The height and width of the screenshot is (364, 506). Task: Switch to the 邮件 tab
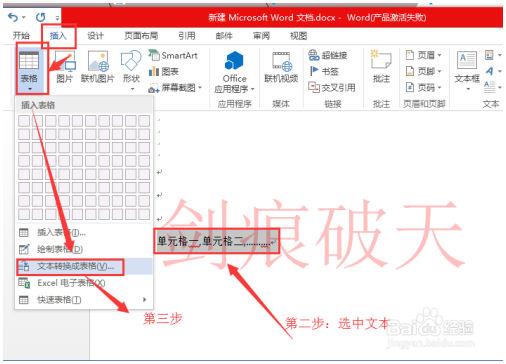[x=224, y=35]
